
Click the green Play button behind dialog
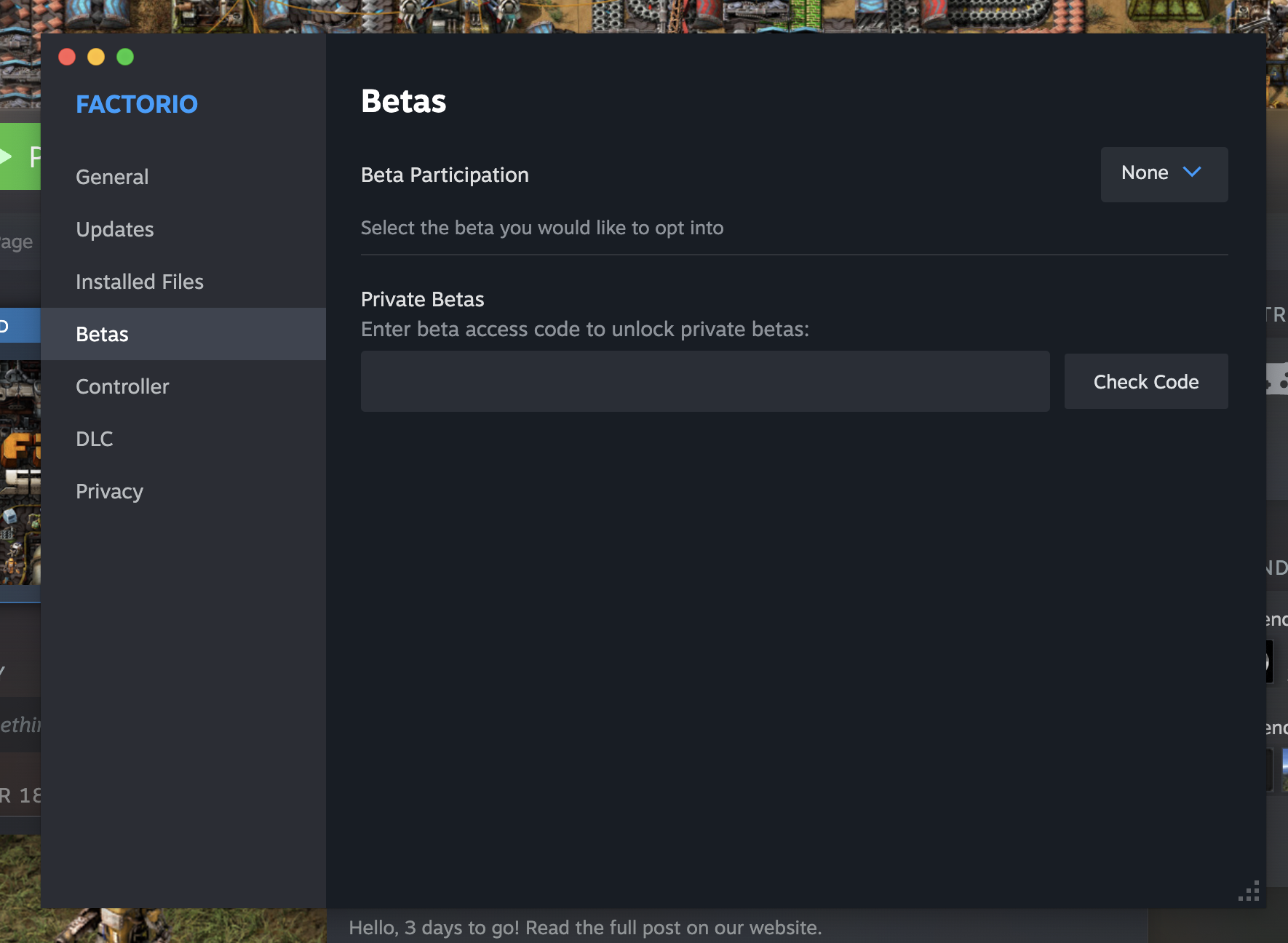point(20,156)
